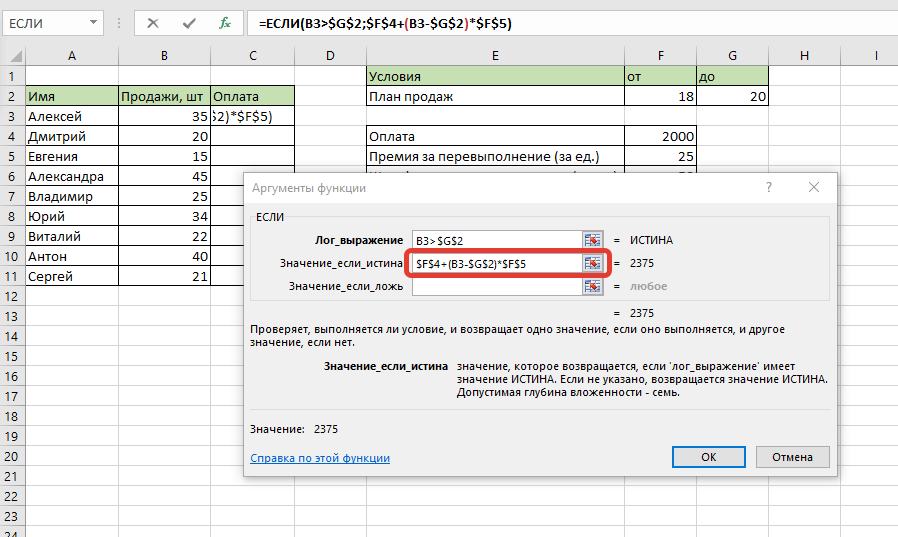Viewport: 898px width, 537px height.
Task: Click the Условия header cell
Action: click(x=495, y=76)
